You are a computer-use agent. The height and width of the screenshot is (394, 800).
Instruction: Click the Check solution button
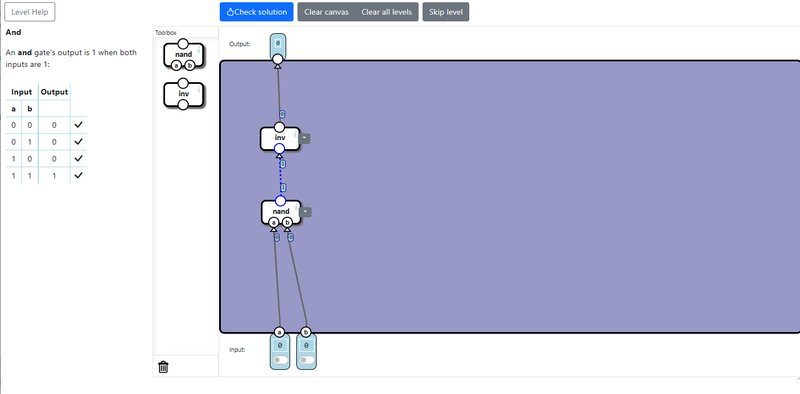256,12
